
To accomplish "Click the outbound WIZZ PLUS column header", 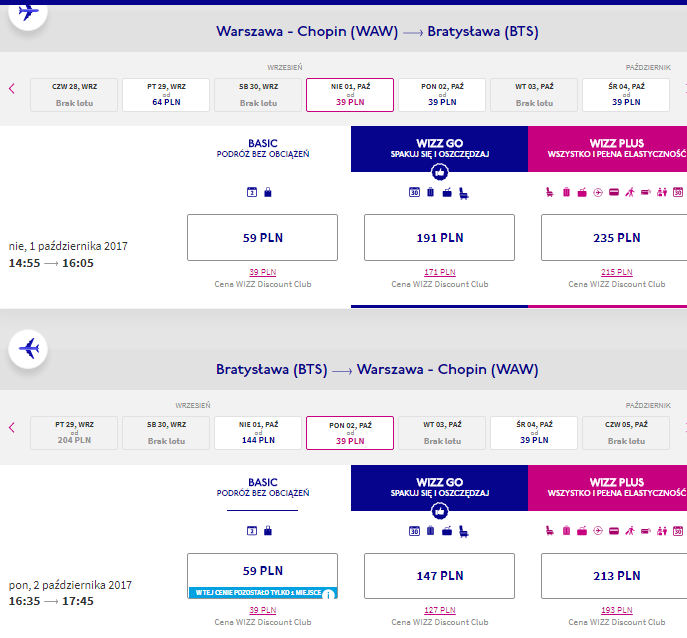I will click(x=607, y=149).
